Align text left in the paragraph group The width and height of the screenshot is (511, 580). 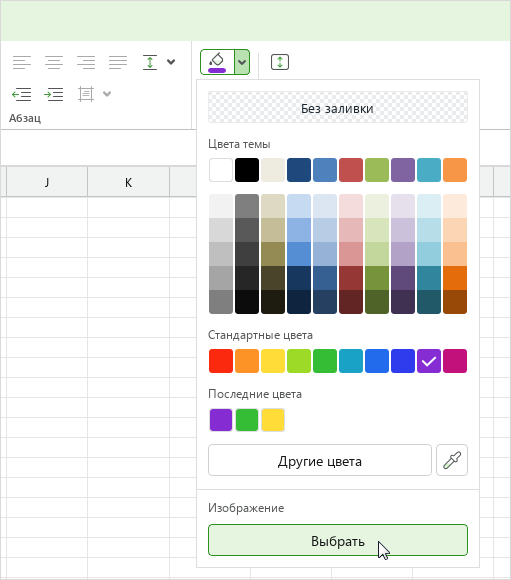(22, 62)
